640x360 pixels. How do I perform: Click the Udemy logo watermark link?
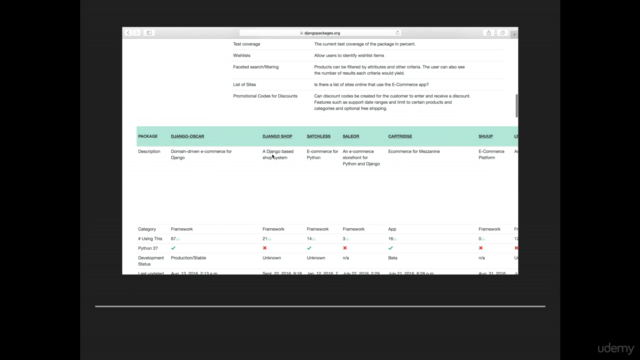[x=616, y=348]
